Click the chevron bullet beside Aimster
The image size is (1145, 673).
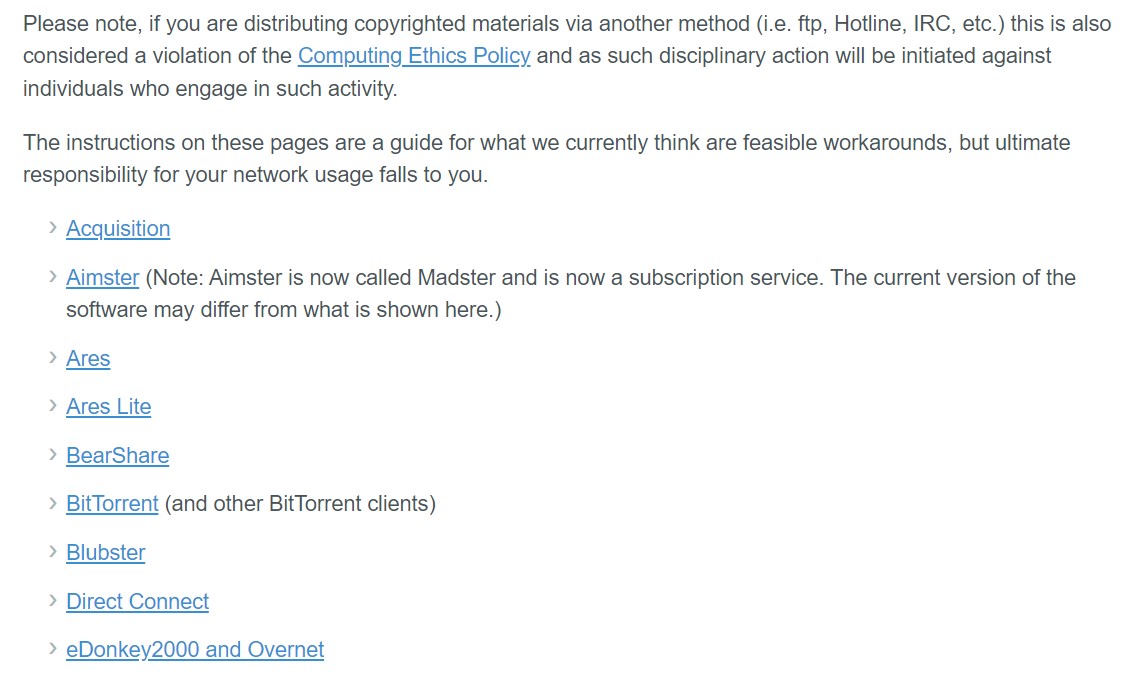[53, 277]
